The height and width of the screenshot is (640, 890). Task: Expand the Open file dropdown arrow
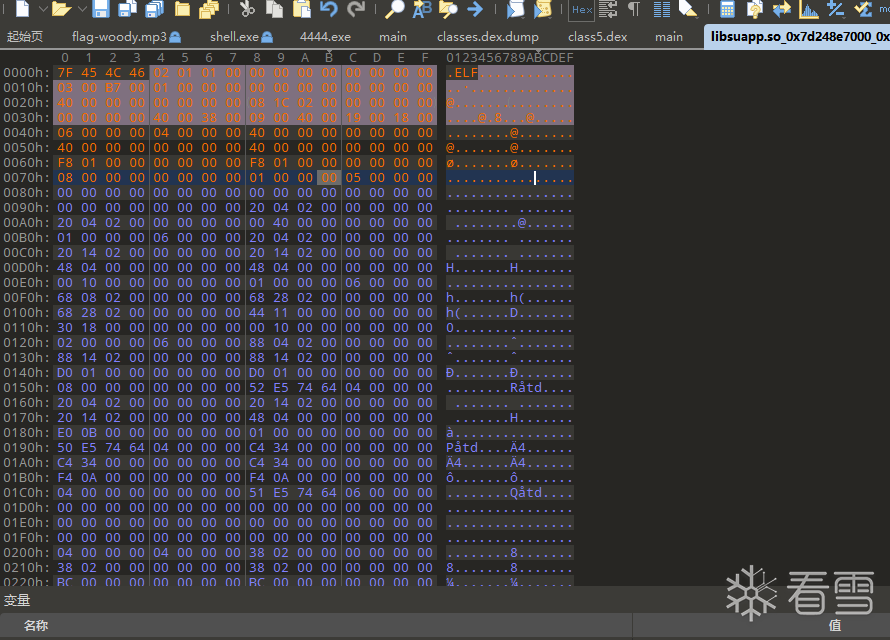pos(82,9)
